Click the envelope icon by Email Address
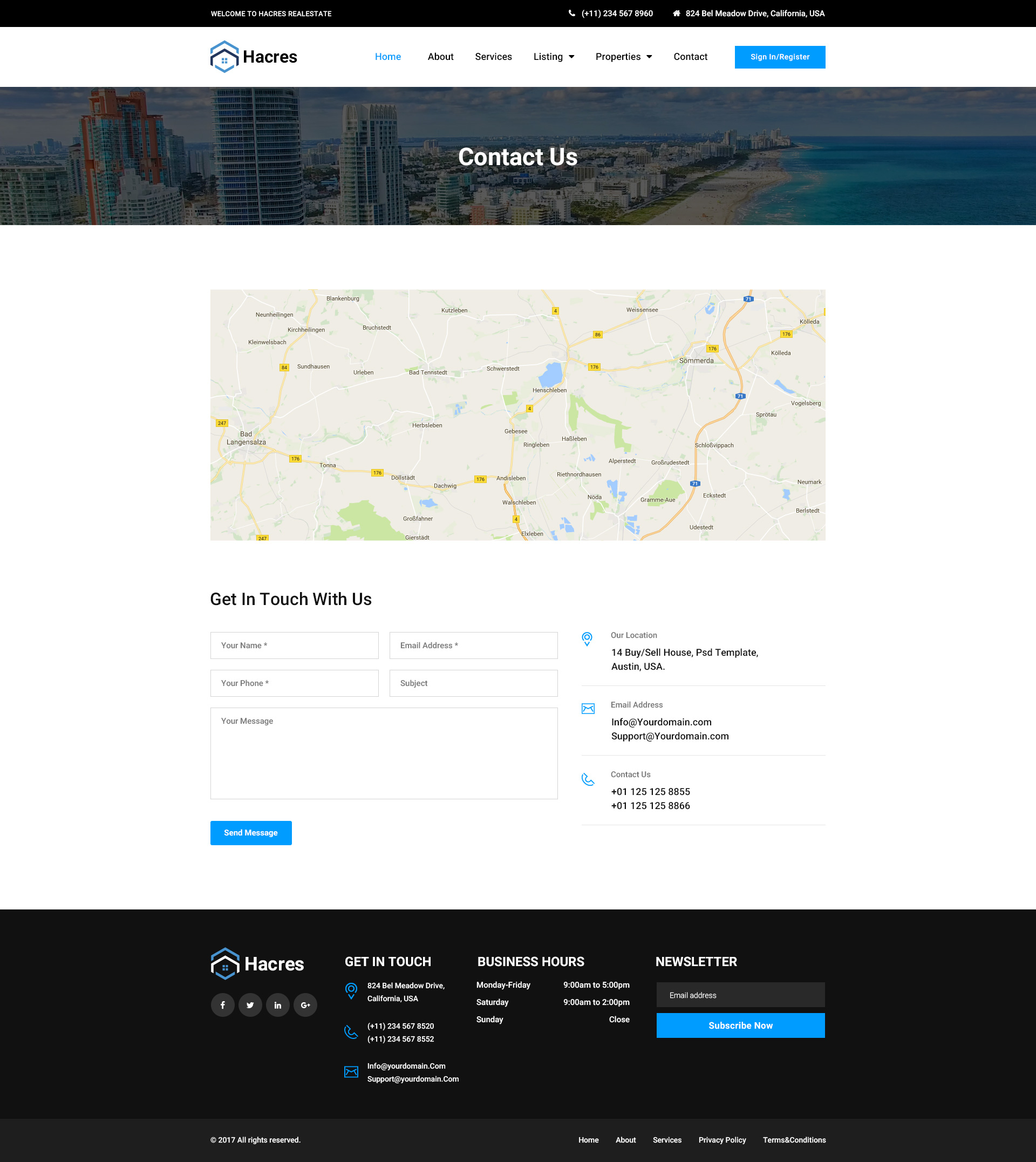This screenshot has height=1162, width=1036. click(x=588, y=708)
